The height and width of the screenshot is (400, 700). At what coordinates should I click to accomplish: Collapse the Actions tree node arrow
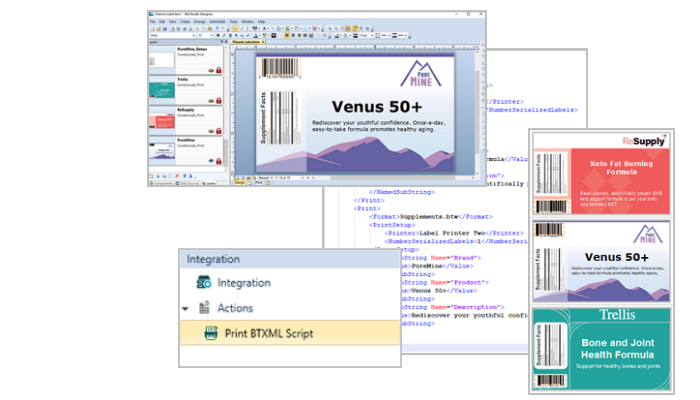coord(186,308)
